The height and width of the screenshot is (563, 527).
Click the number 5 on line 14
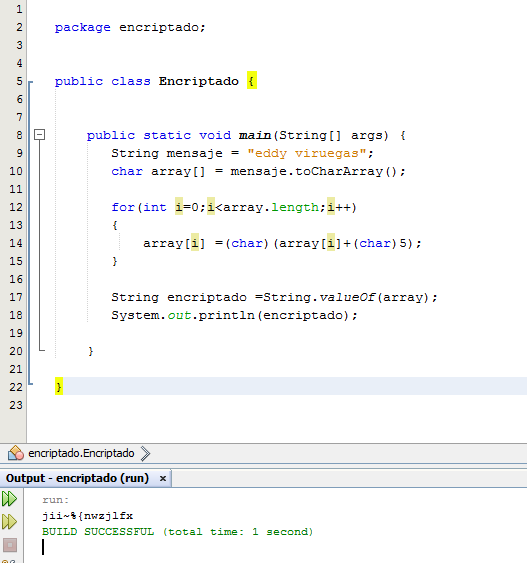[x=403, y=243]
